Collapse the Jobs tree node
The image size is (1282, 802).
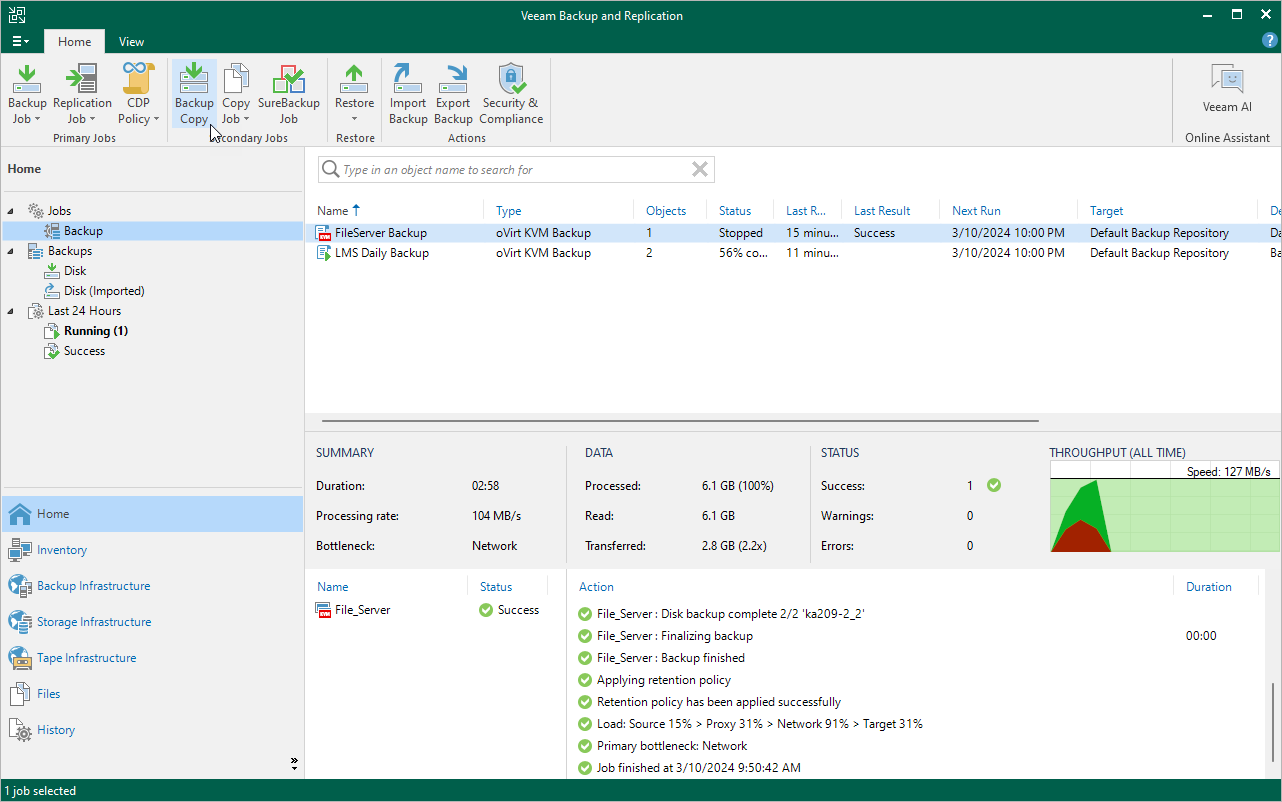12,211
